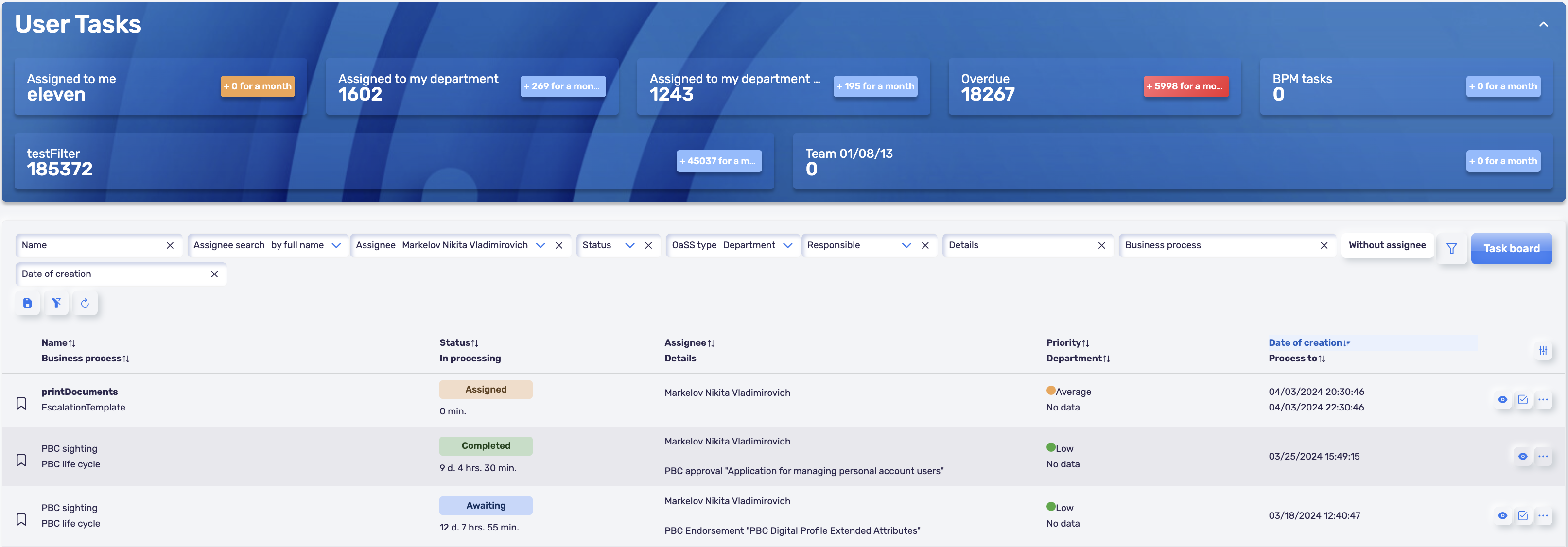View Awaiting PBC sighting via eye icon
1568x547 pixels.
coord(1502,515)
